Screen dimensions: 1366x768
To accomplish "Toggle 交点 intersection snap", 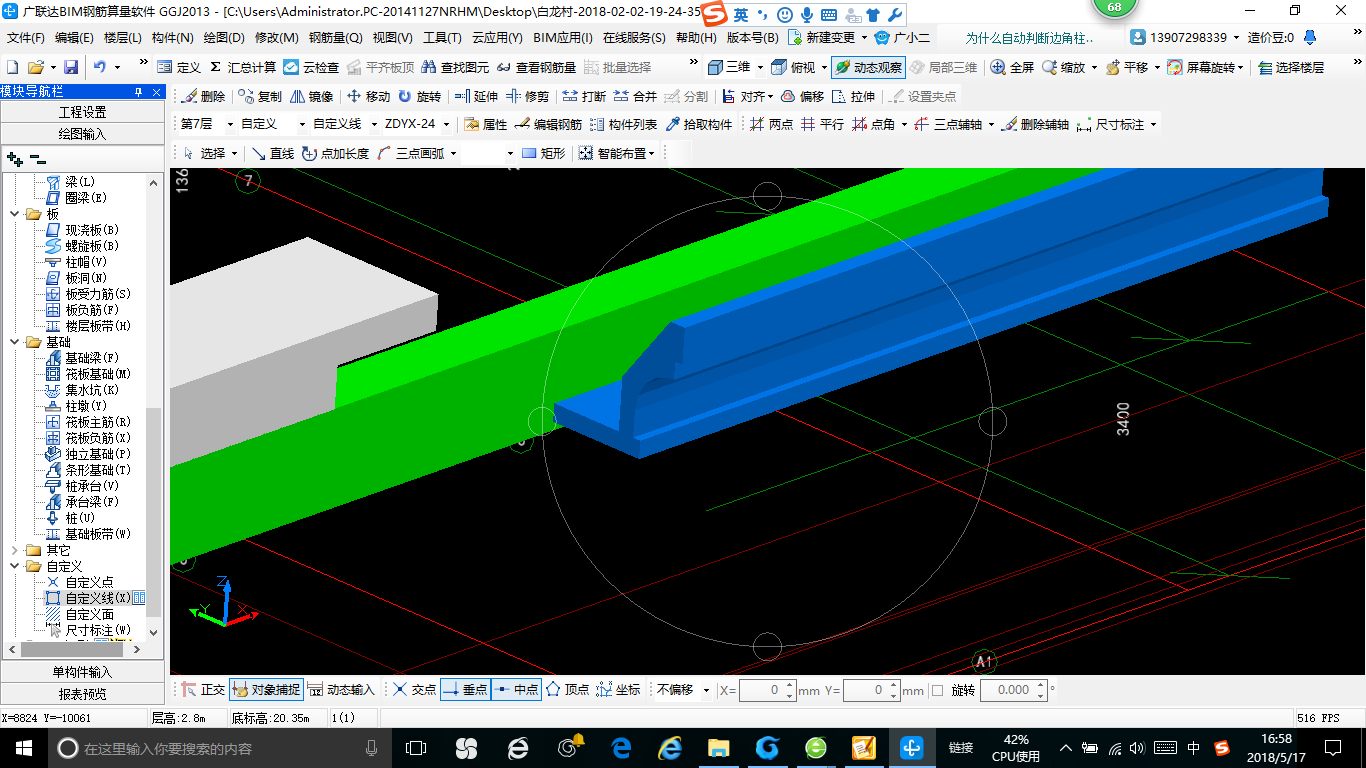I will tap(415, 690).
